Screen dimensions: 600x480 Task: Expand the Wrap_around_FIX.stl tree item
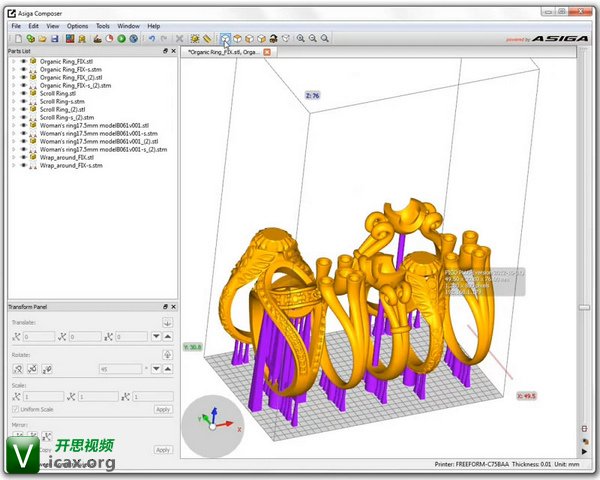tap(13, 157)
